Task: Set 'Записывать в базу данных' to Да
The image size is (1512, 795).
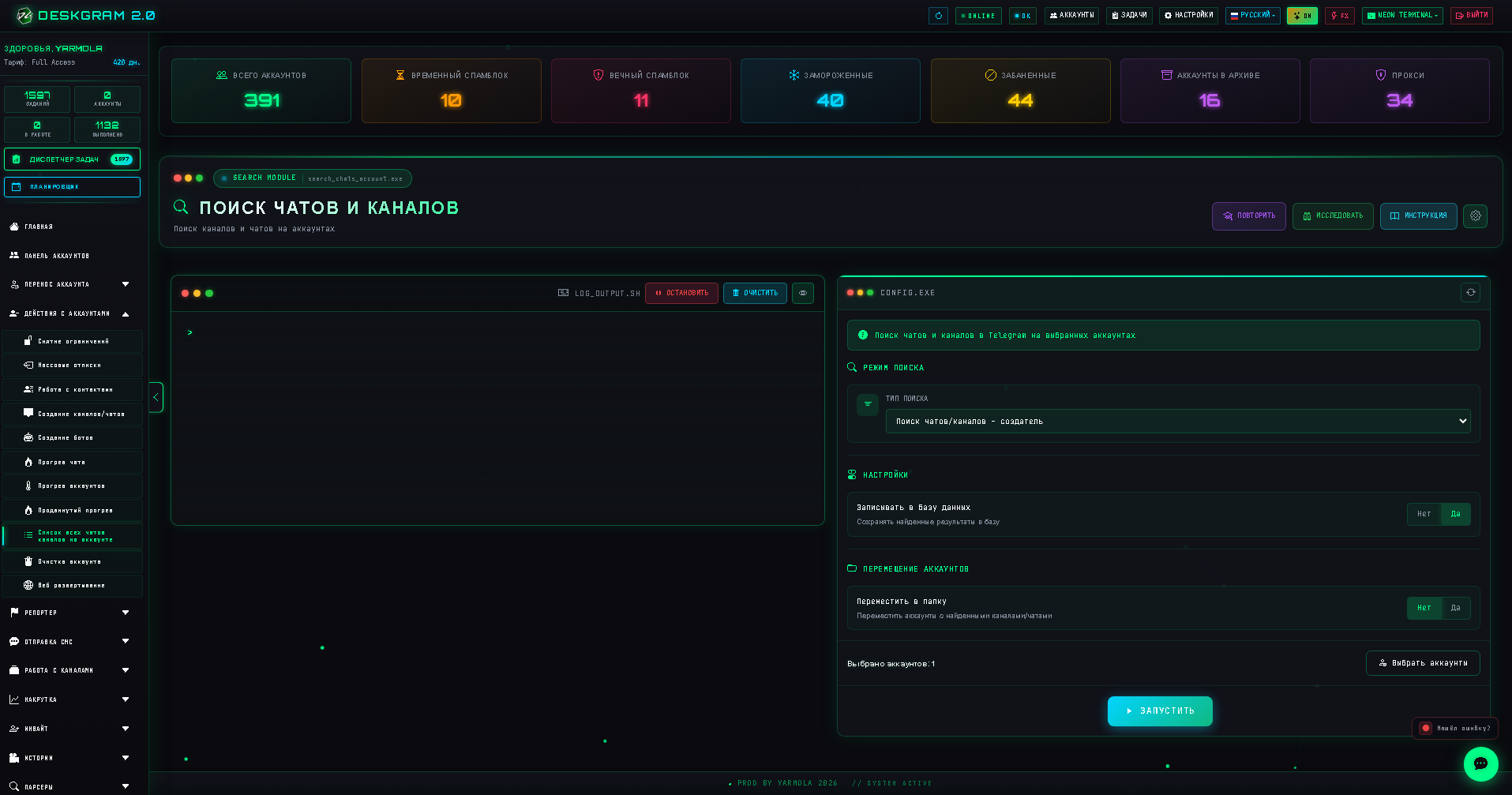Action: pos(1455,514)
